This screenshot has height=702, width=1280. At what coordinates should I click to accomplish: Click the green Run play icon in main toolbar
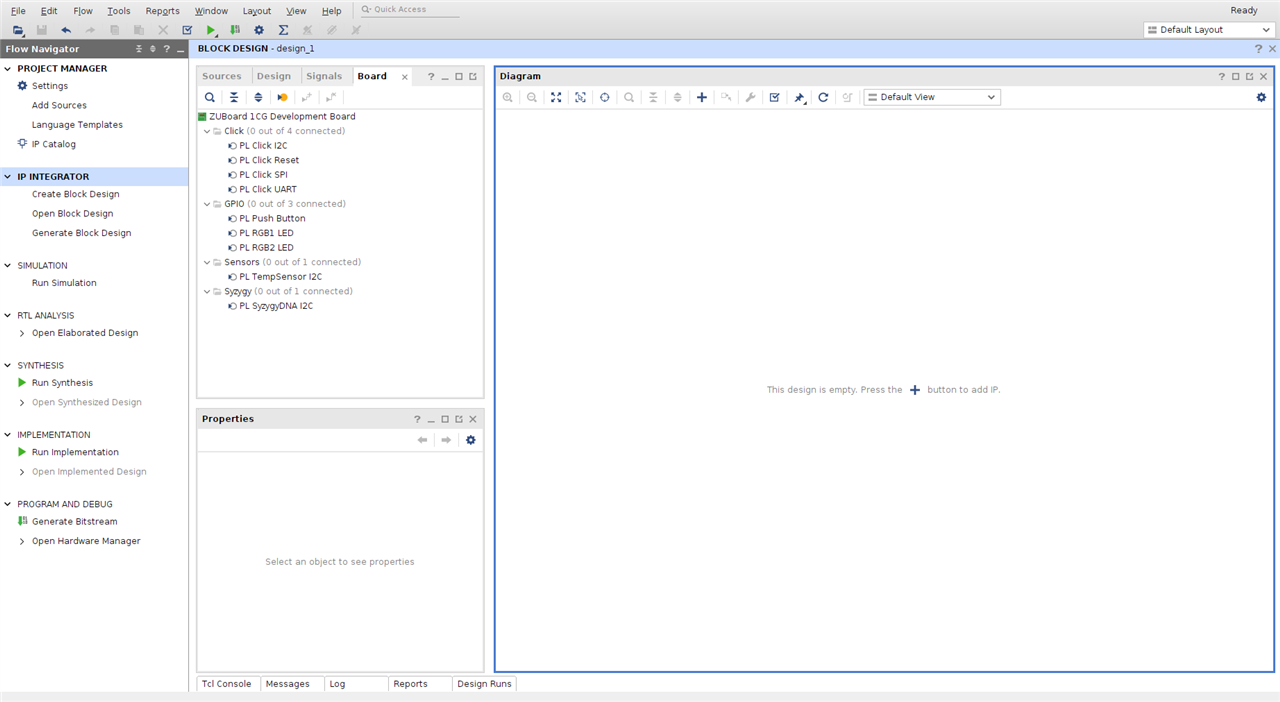pyautogui.click(x=211, y=30)
